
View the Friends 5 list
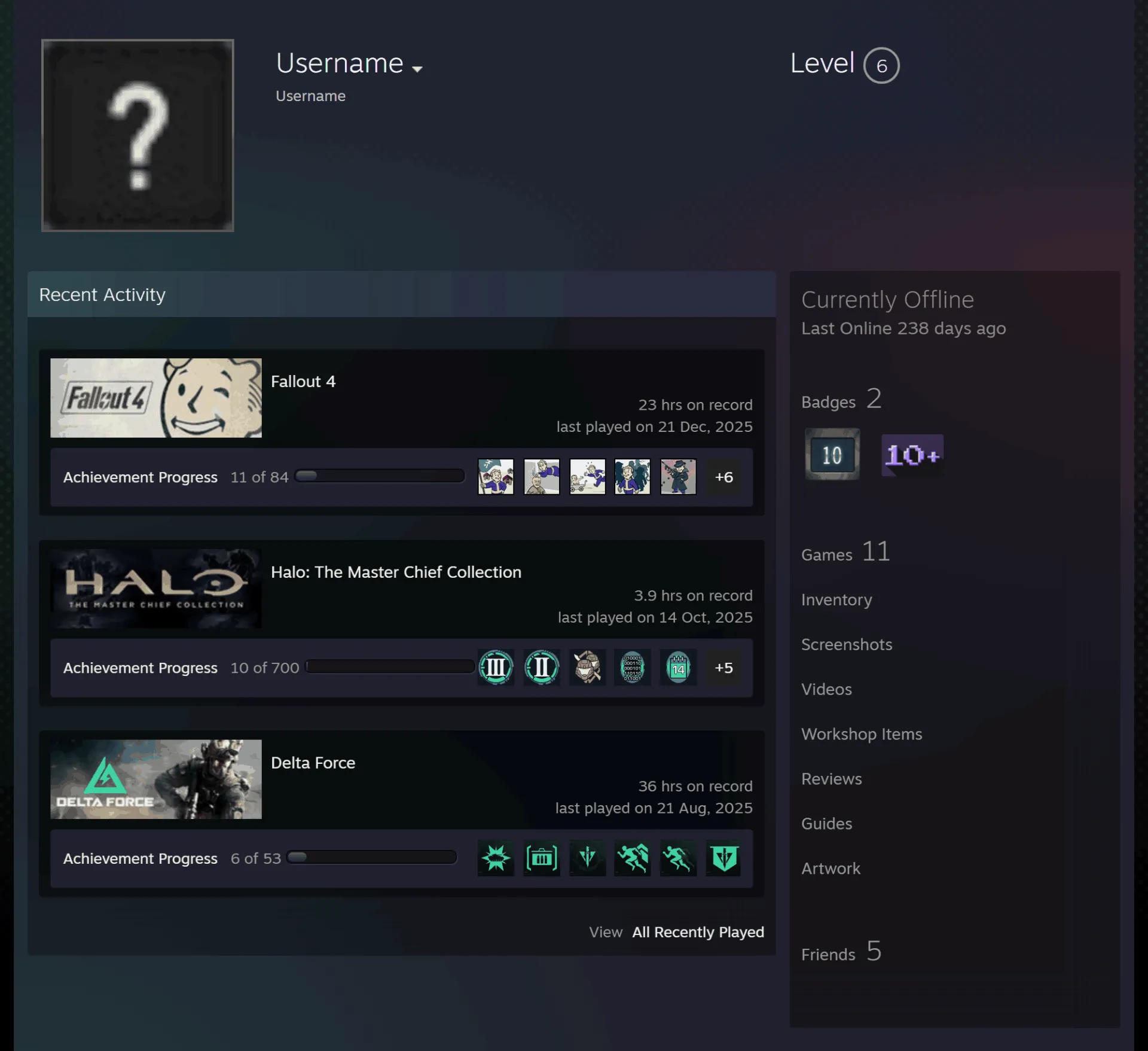841,952
